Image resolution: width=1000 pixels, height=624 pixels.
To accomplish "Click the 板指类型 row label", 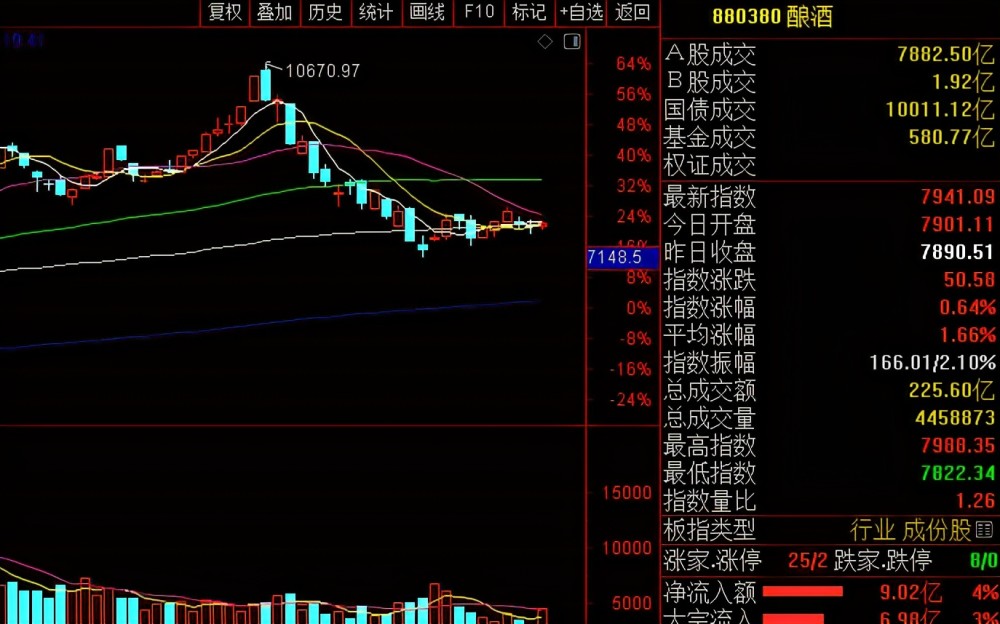I will 709,530.
